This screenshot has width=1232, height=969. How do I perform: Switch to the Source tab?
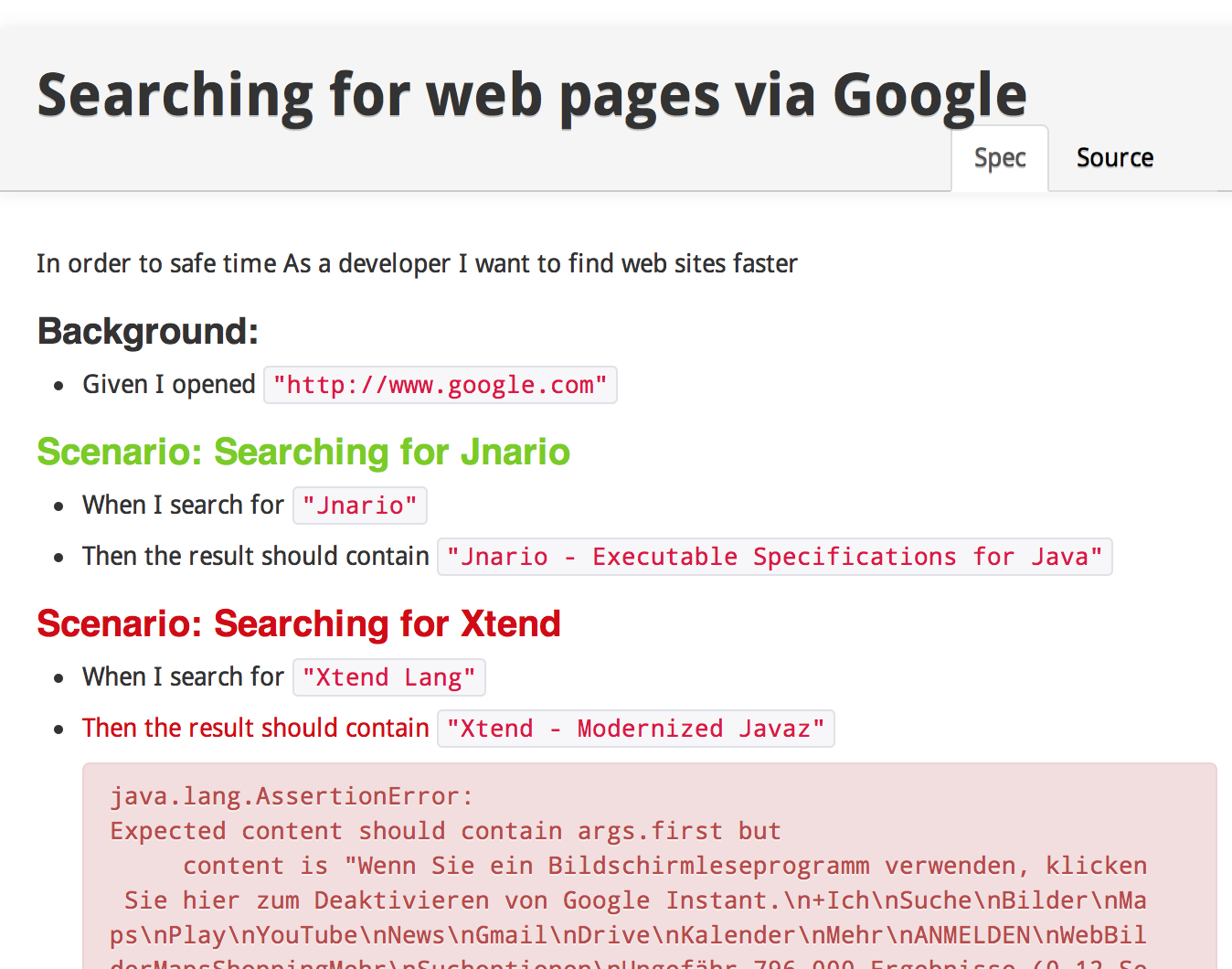click(1114, 158)
